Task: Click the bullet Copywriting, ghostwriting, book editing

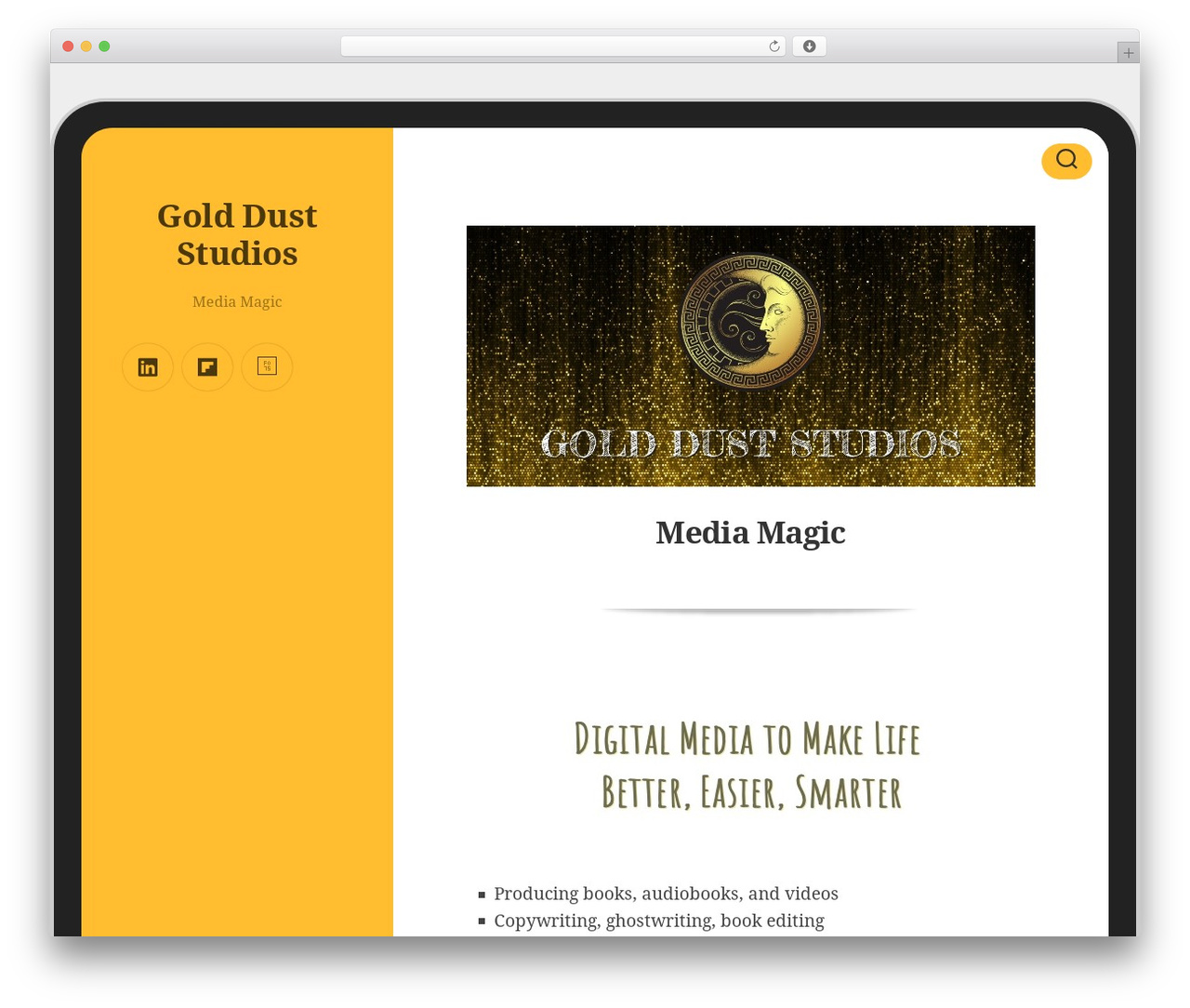Action: coord(659,921)
